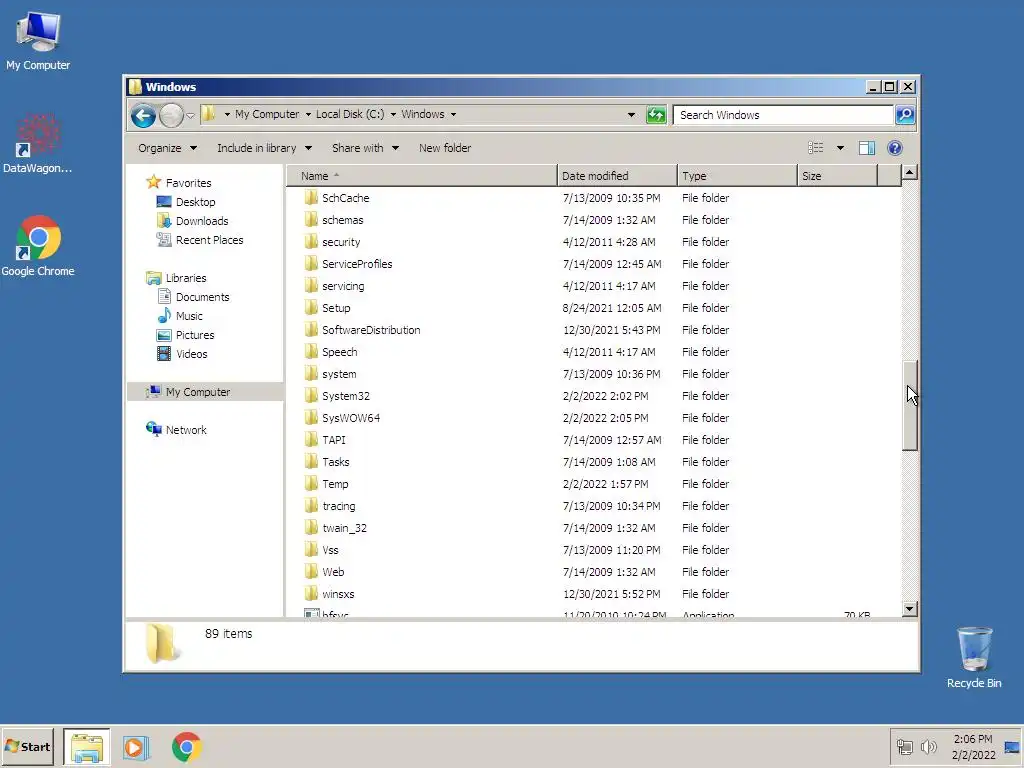Open the Share with menu
This screenshot has width=1024, height=768.
click(365, 148)
